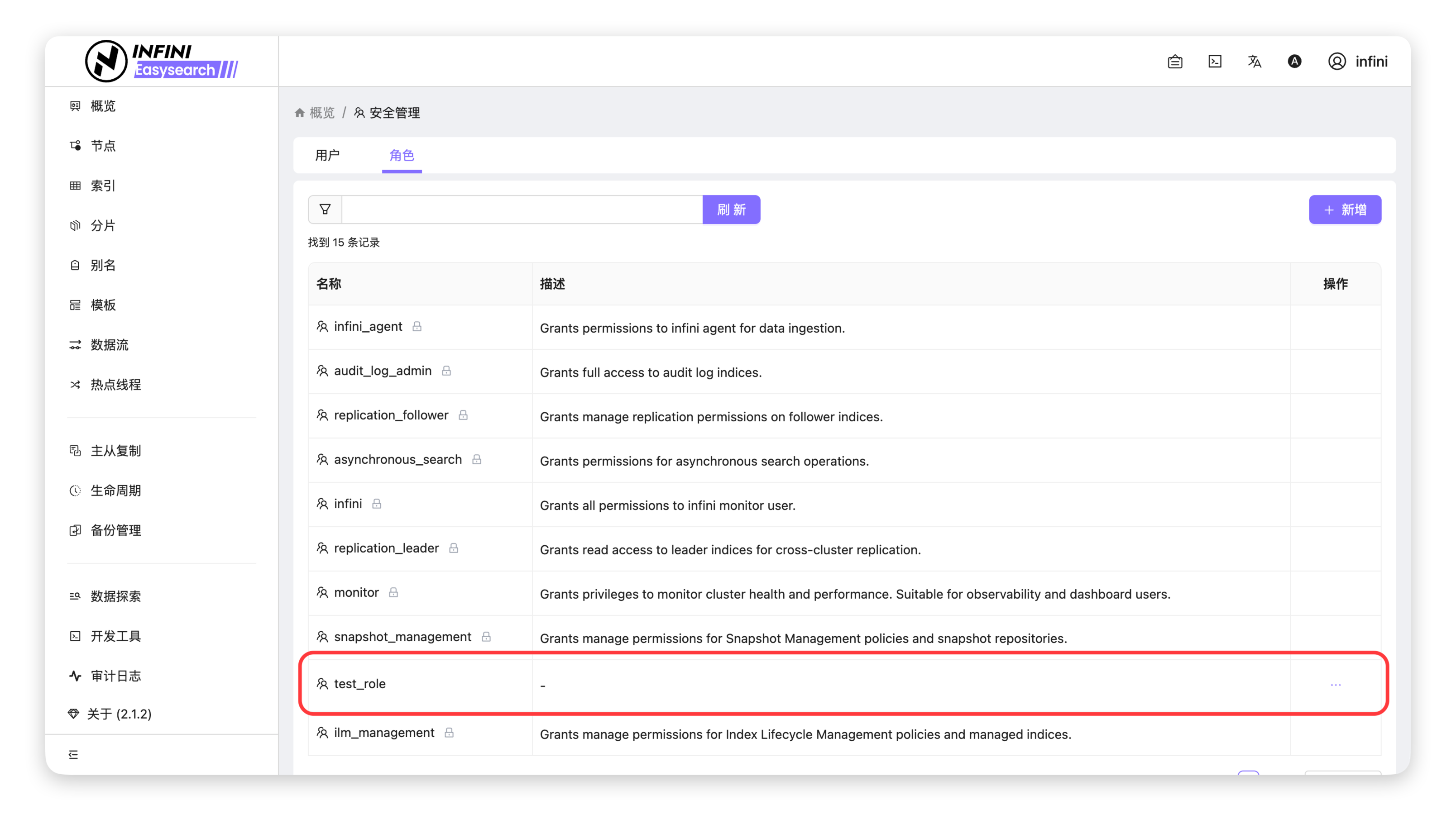Open the three-dot actions menu for test_role
1456x829 pixels.
click(1335, 684)
